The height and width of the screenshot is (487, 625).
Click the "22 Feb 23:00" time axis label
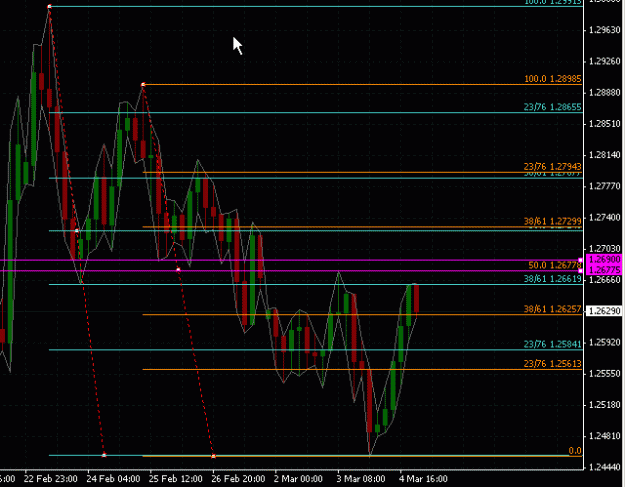click(x=51, y=479)
